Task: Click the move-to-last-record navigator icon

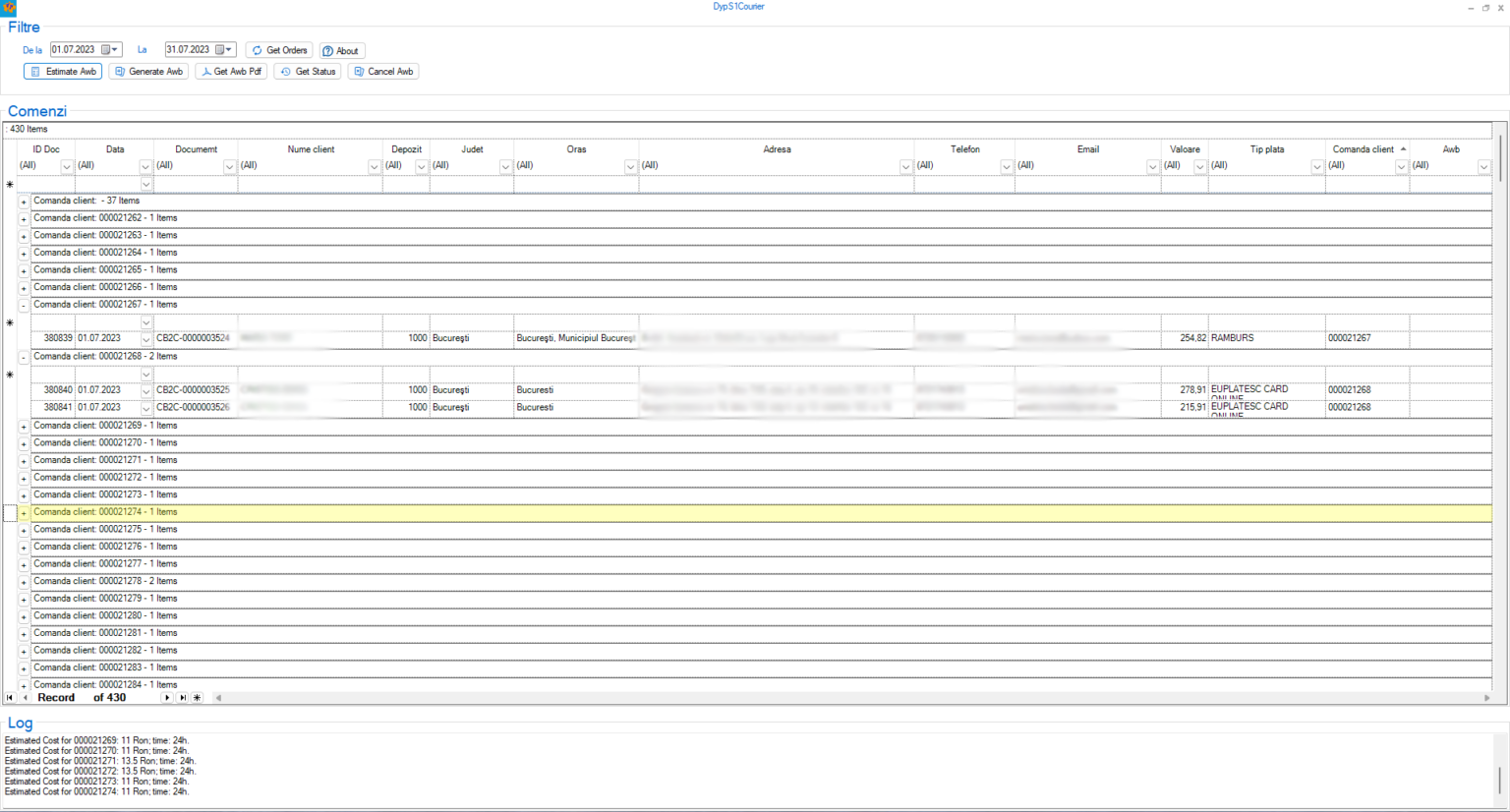Action: point(182,697)
